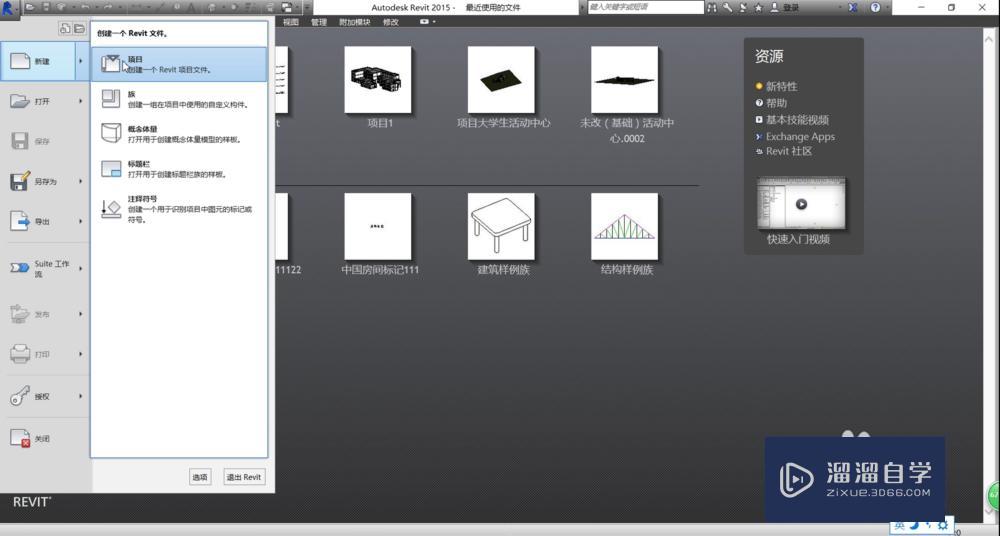Open the Revit application menu R button
Viewport: 1000px width, 536px height.
9,8
